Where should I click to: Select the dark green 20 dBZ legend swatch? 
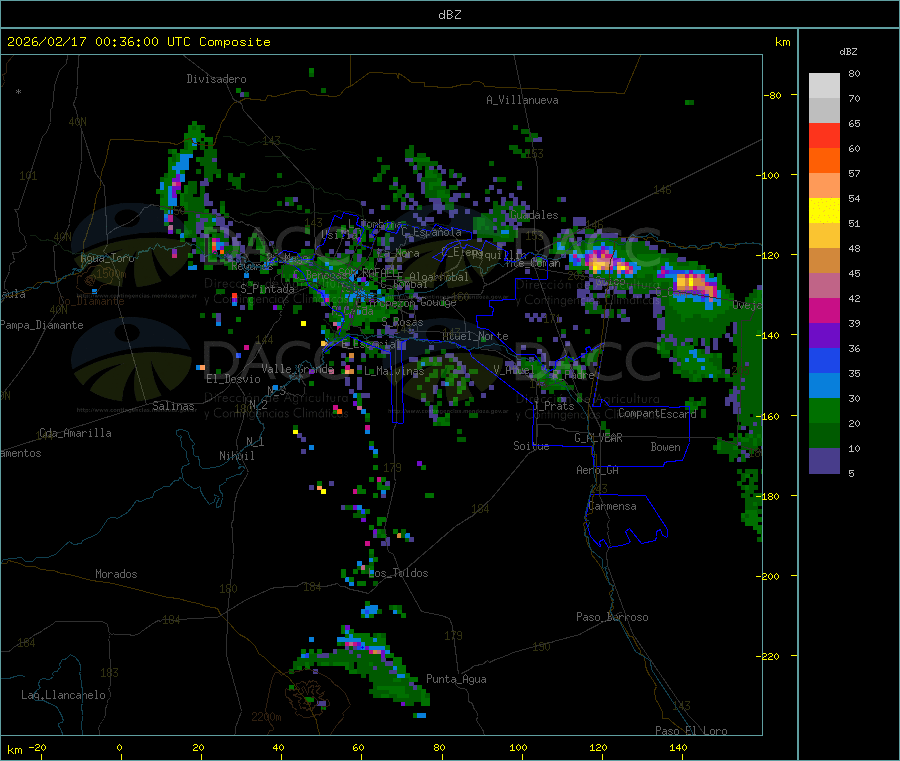pos(824,436)
